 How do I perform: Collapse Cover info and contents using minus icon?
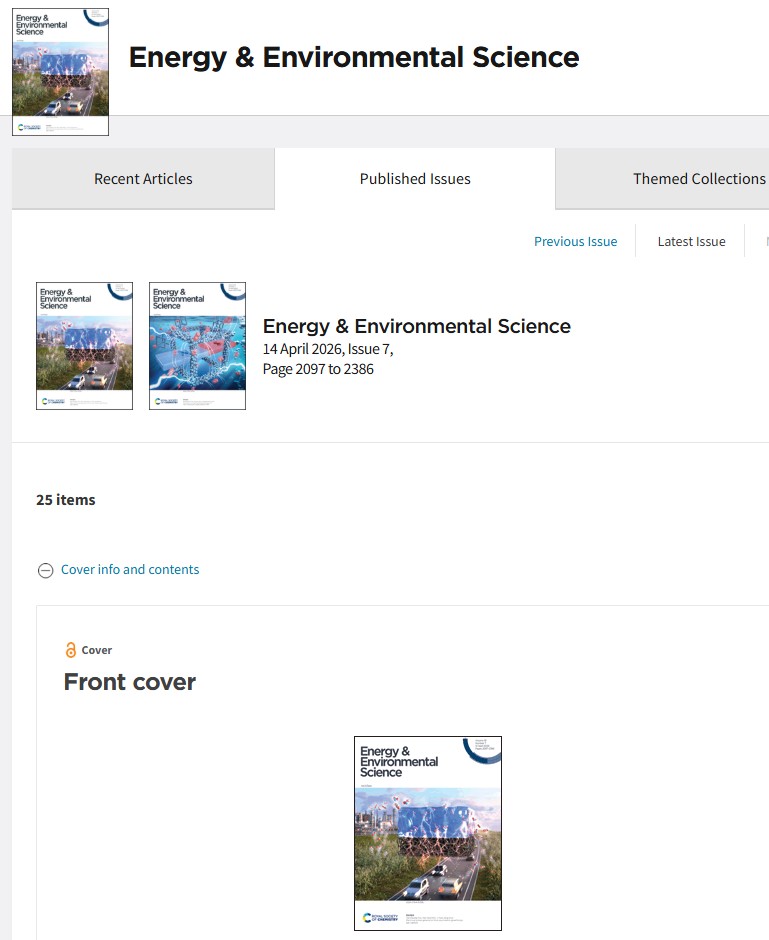click(x=46, y=570)
